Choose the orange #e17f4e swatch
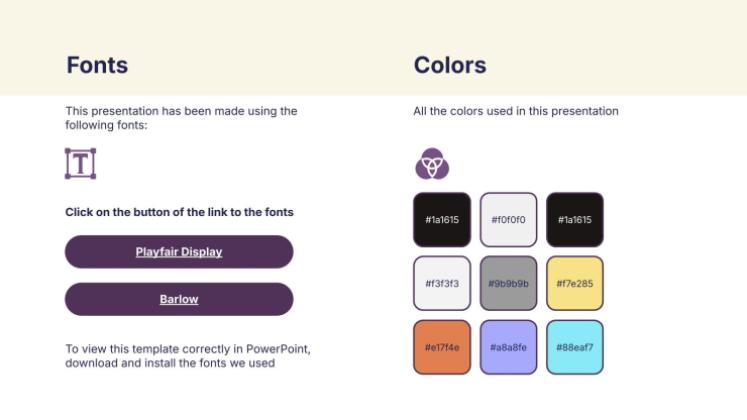Screen dimensions: 747x420 tap(441, 347)
